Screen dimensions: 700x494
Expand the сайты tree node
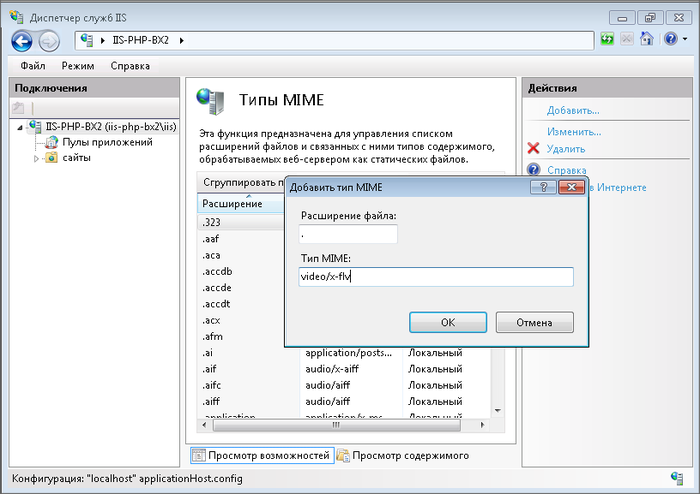pos(36,158)
